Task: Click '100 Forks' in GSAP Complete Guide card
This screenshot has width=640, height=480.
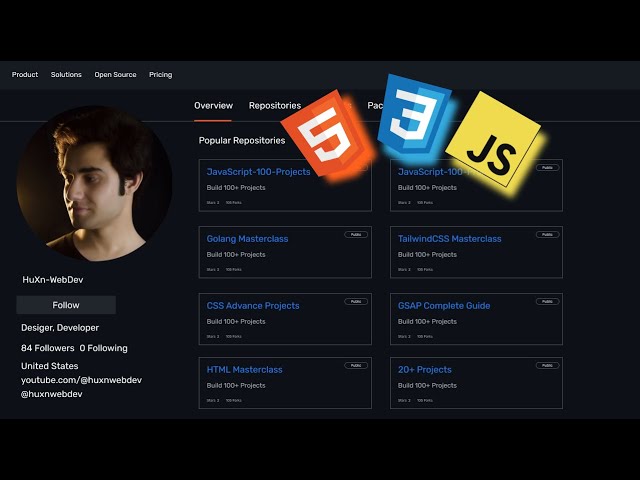Action: 425,337
